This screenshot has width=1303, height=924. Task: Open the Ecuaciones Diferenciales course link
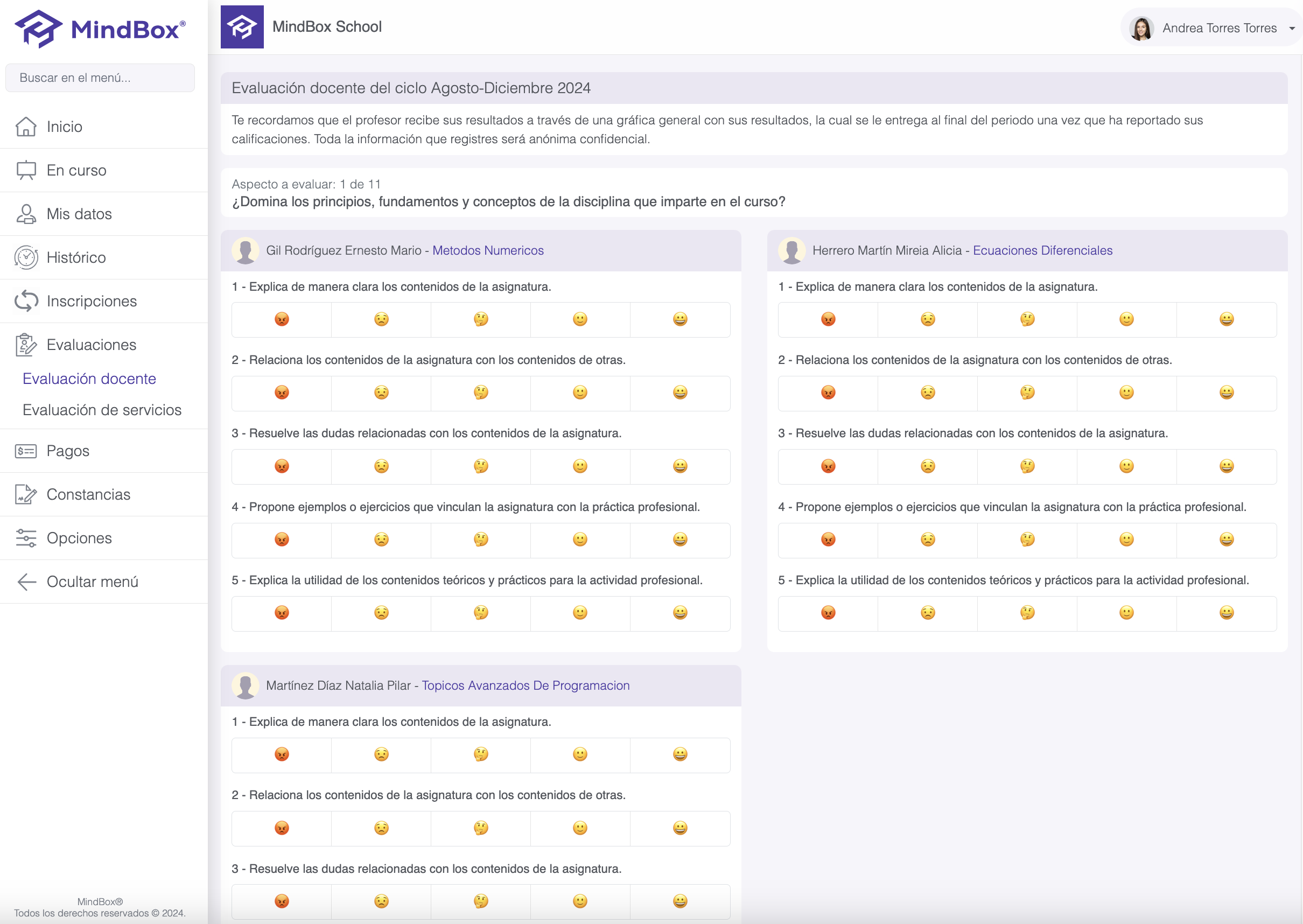pos(1042,250)
